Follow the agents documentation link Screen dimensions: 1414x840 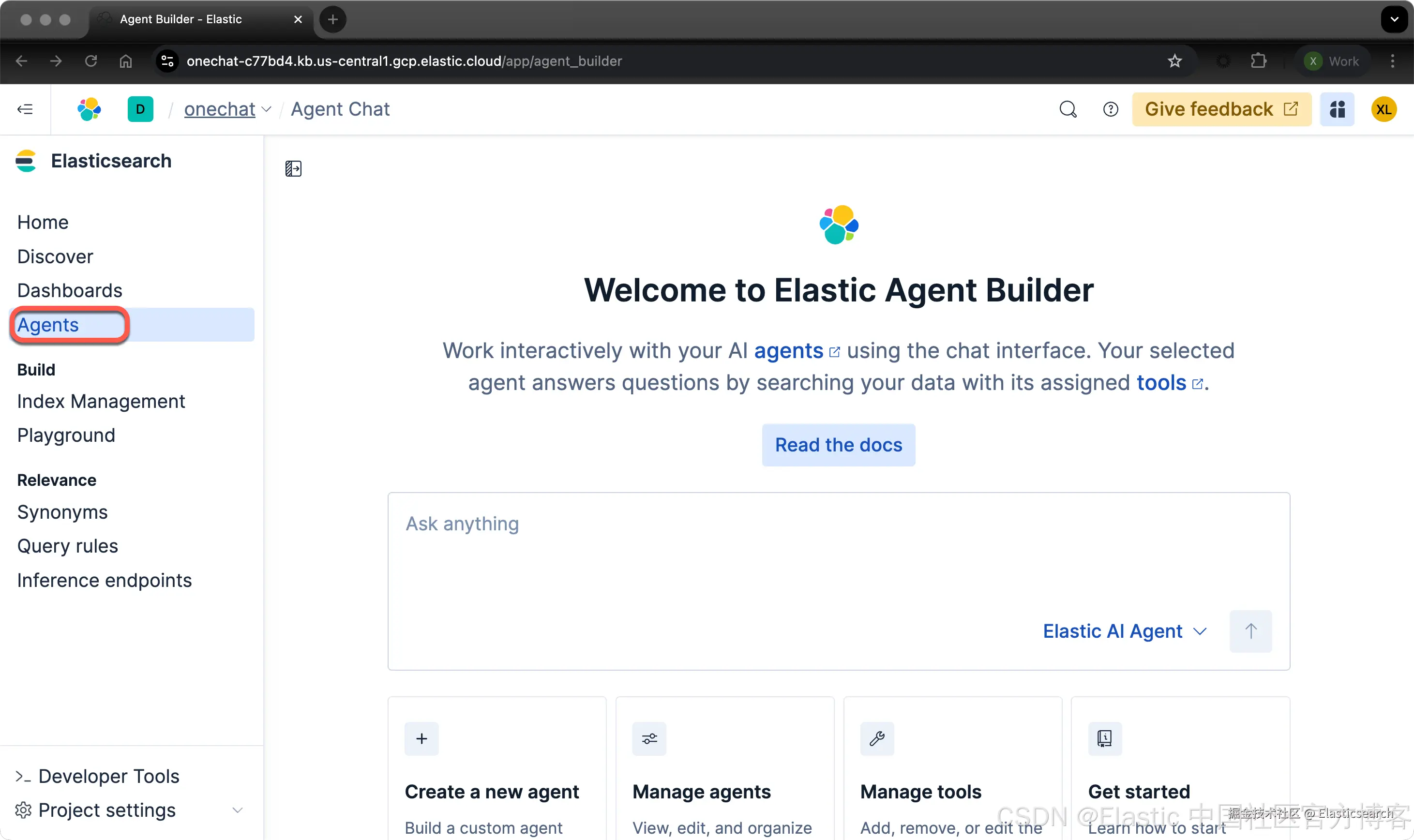(797, 351)
